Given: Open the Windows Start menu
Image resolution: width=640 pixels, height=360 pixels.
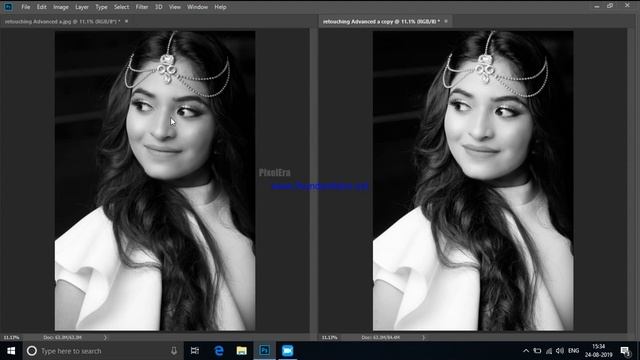Looking at the screenshot, I should [11, 351].
